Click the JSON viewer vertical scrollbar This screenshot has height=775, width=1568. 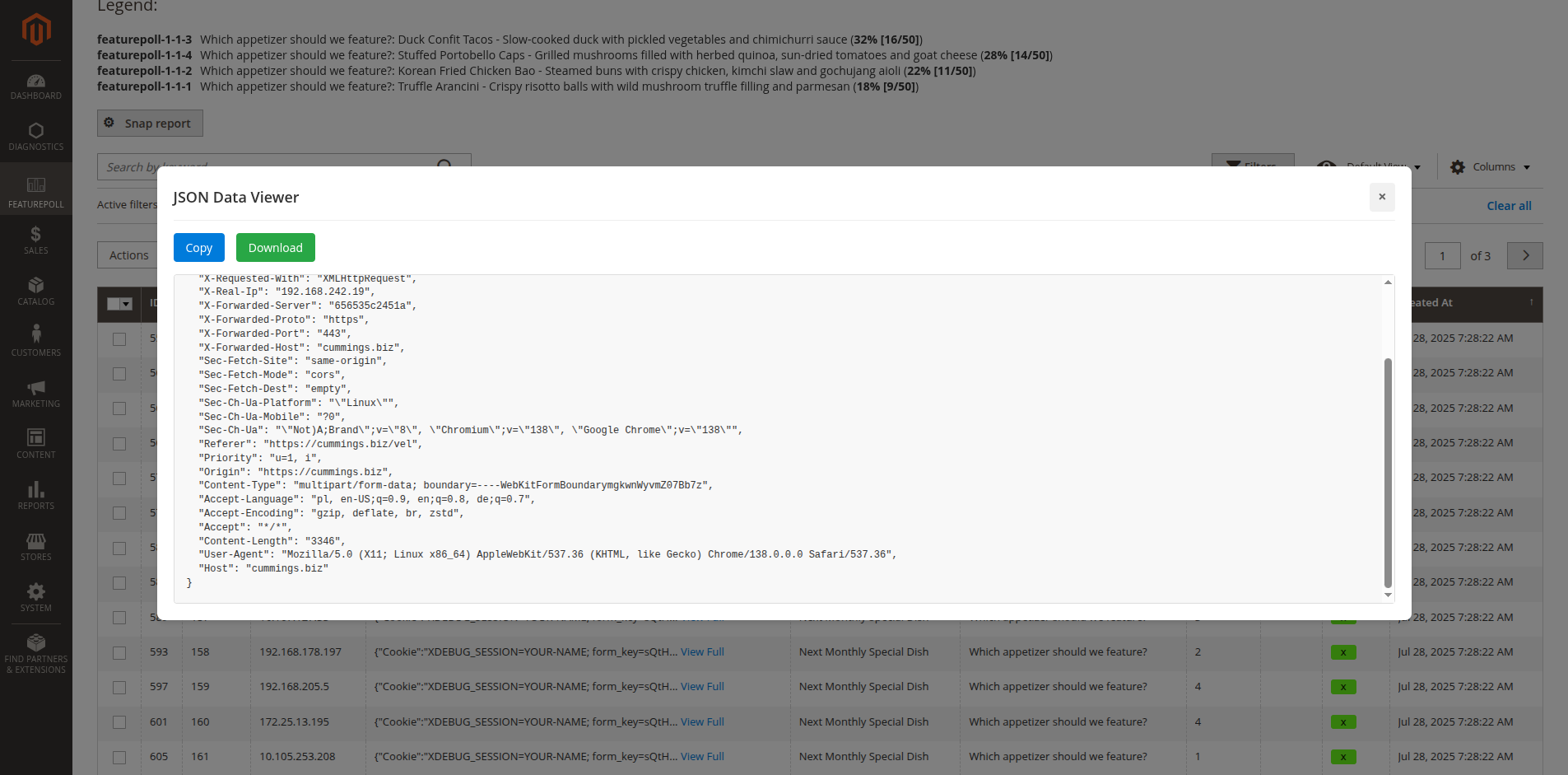point(1388,472)
